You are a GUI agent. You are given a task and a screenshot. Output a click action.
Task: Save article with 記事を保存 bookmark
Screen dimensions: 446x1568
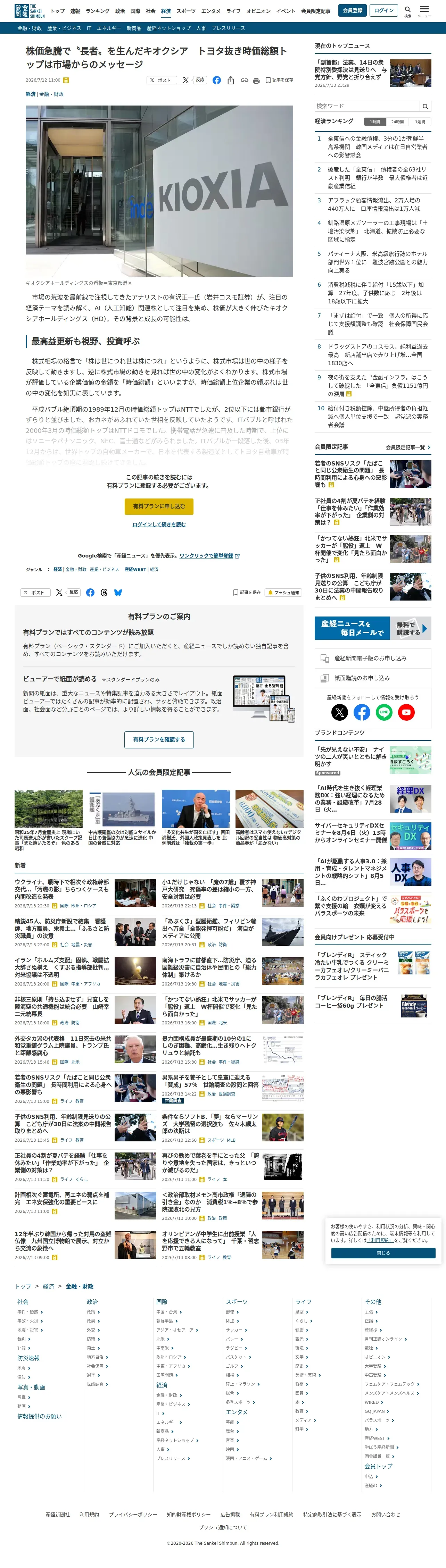(x=279, y=80)
